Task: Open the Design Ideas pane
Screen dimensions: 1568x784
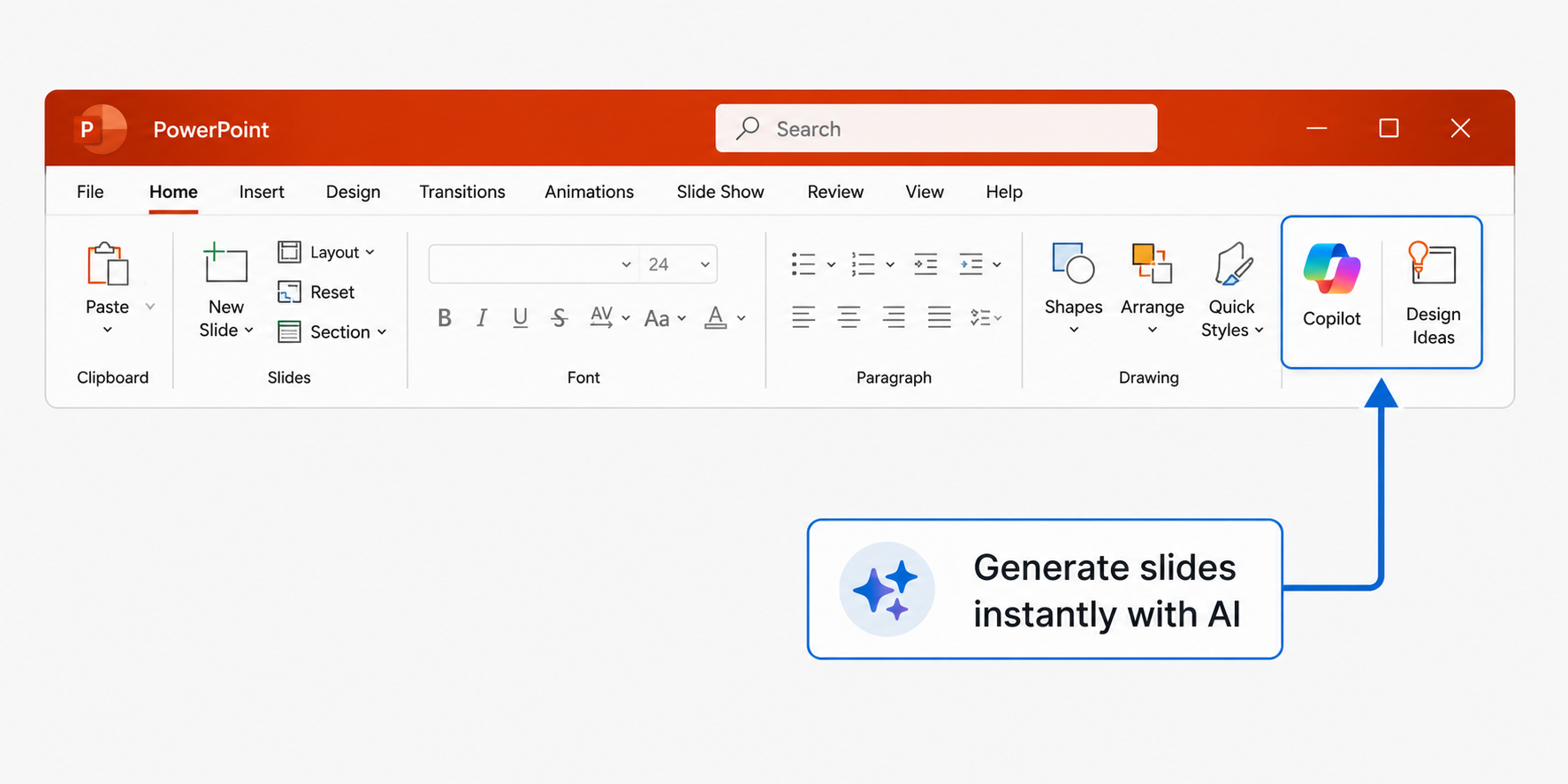Action: point(1433,293)
